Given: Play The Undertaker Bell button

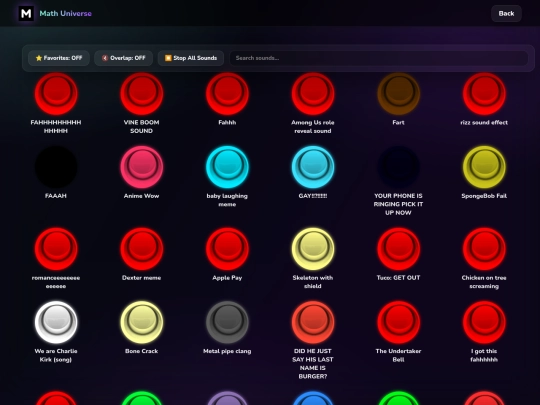Looking at the screenshot, I should point(398,322).
